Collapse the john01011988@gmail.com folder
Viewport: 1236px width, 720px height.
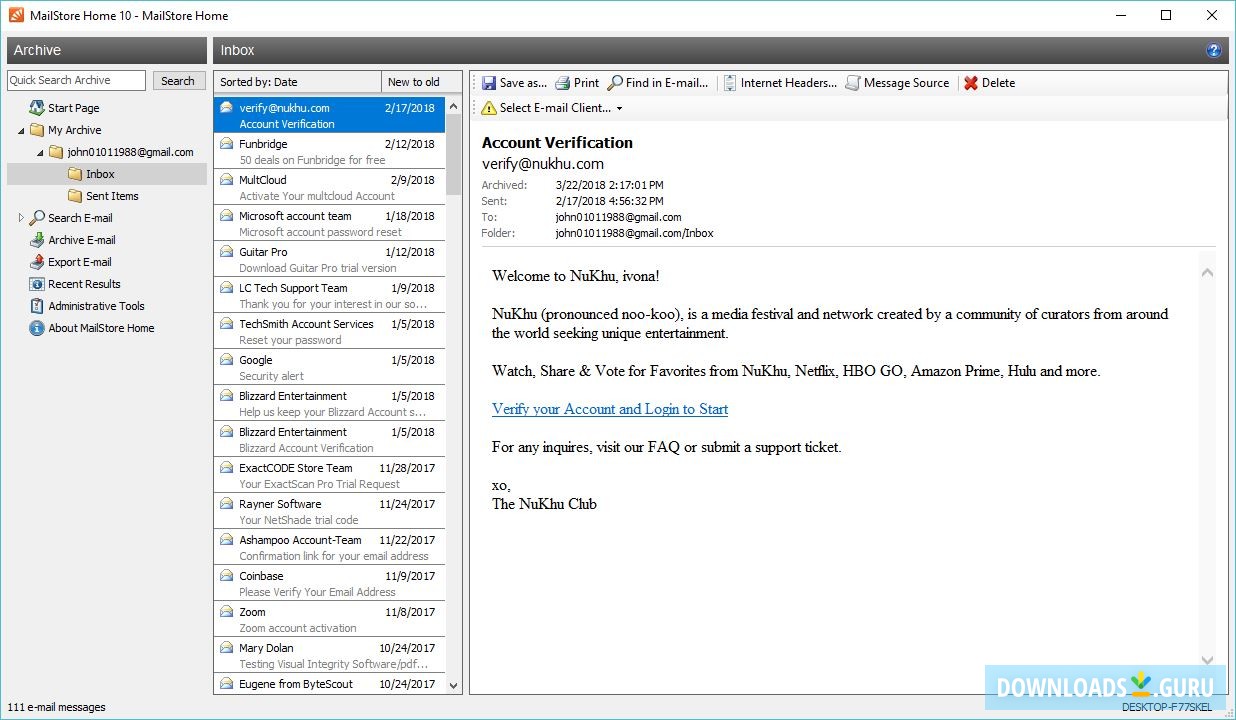click(x=38, y=151)
